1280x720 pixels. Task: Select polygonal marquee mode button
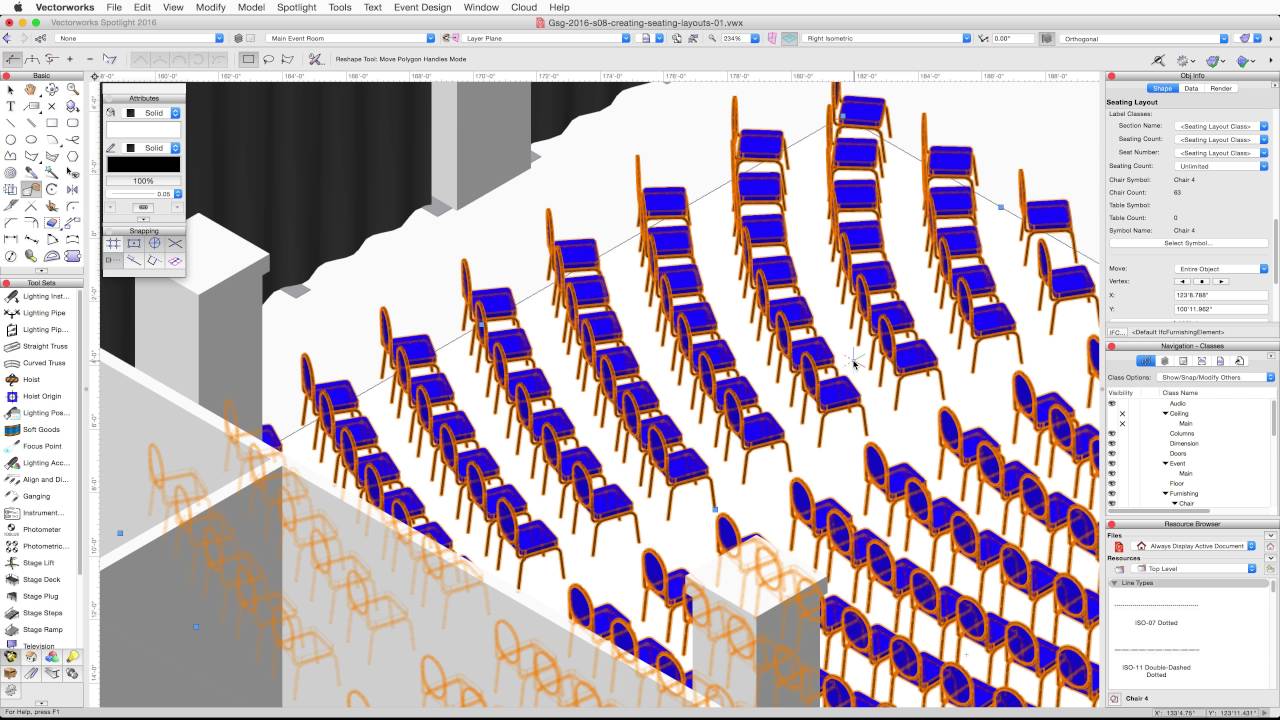tap(288, 59)
